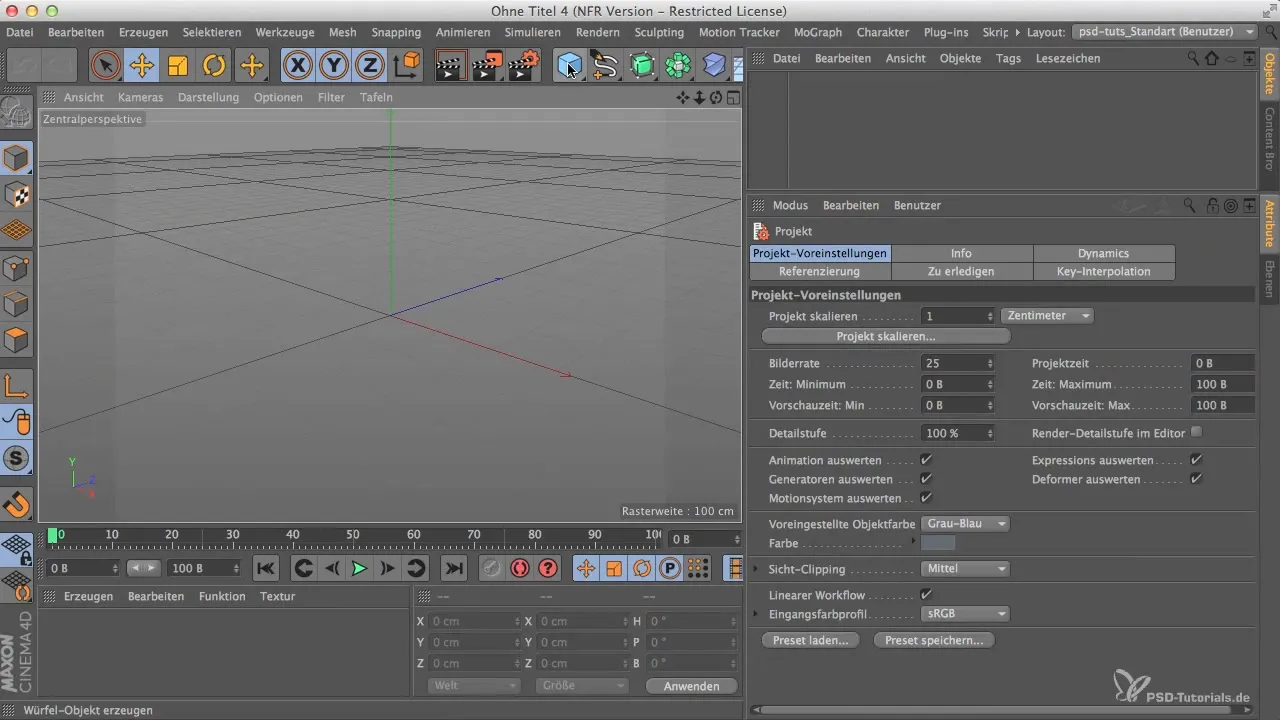Click the Projekt skalieren... button
This screenshot has width=1280, height=720.
pos(885,336)
